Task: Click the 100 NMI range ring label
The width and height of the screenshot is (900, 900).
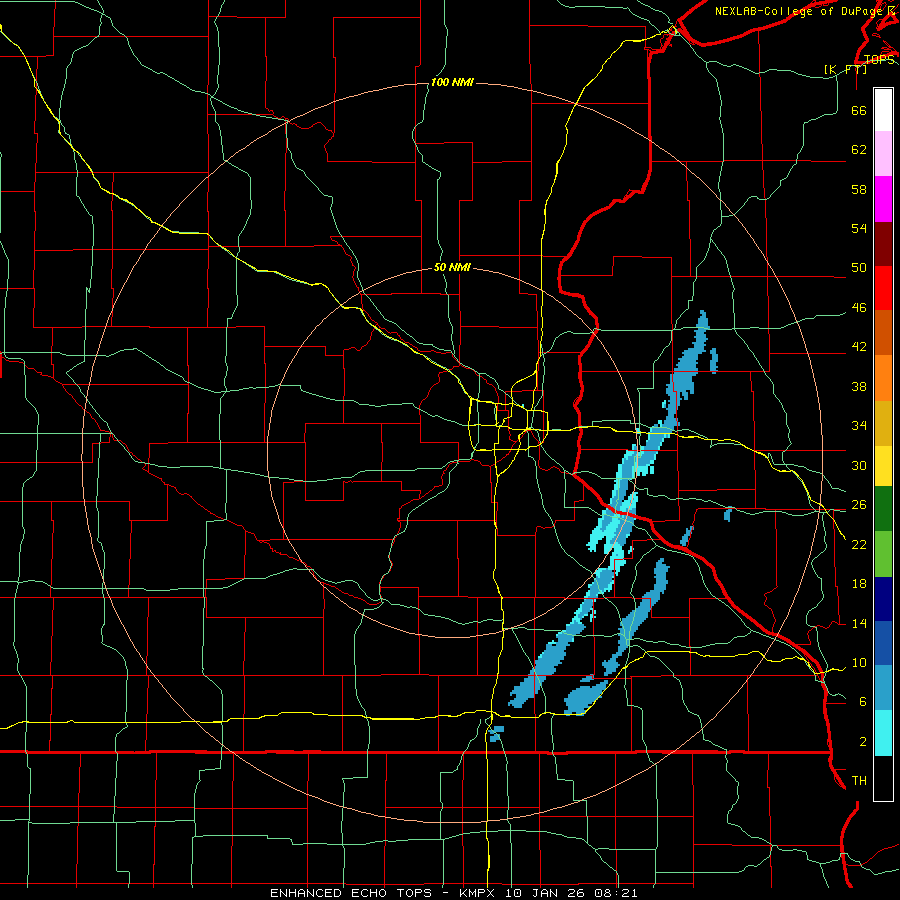Action: tap(452, 83)
